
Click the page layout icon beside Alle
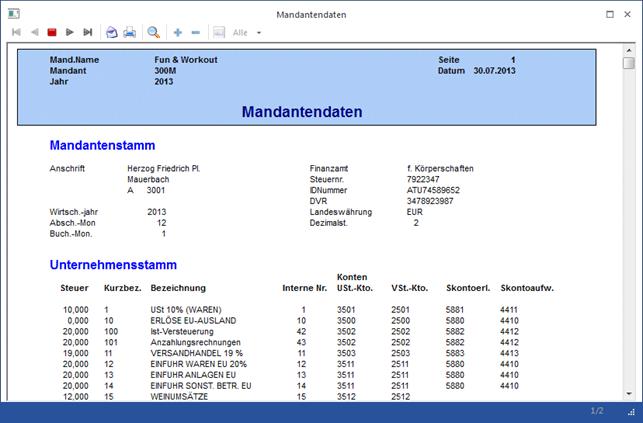(219, 32)
